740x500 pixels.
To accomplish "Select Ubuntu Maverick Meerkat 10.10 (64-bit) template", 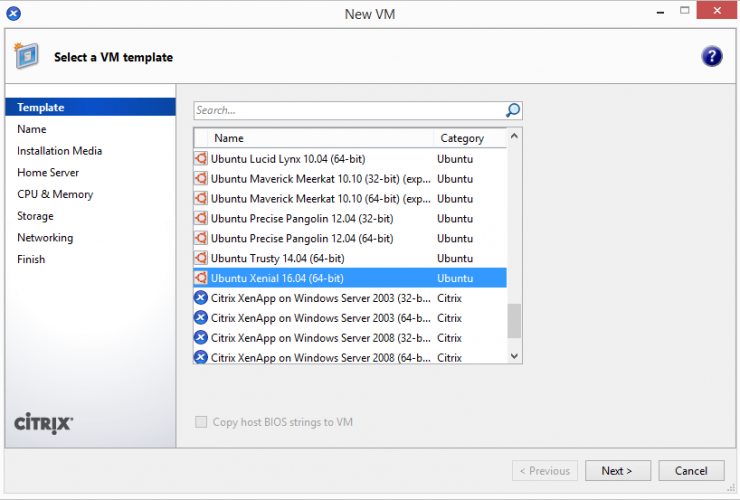I will coord(320,198).
